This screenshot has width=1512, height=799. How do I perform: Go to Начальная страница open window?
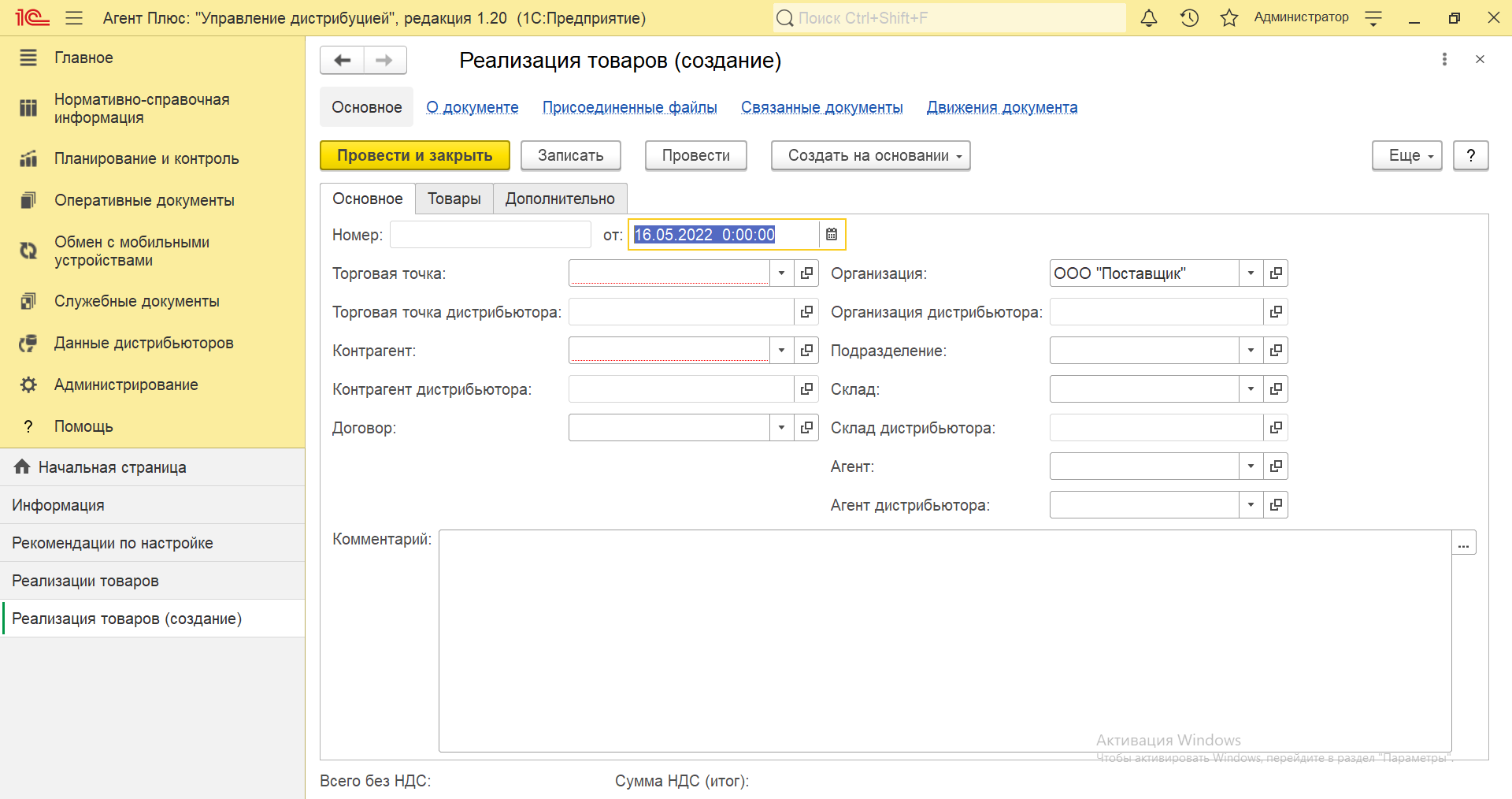coord(153,467)
